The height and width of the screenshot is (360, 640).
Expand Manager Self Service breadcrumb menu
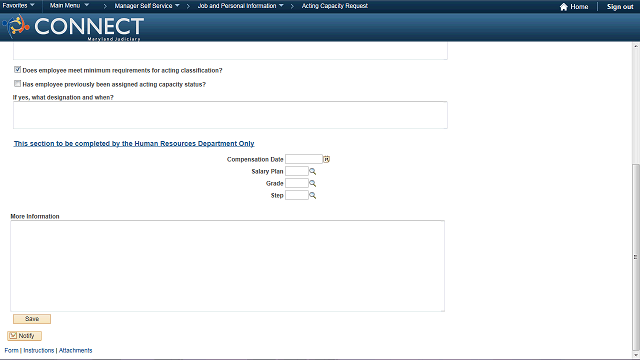147,6
